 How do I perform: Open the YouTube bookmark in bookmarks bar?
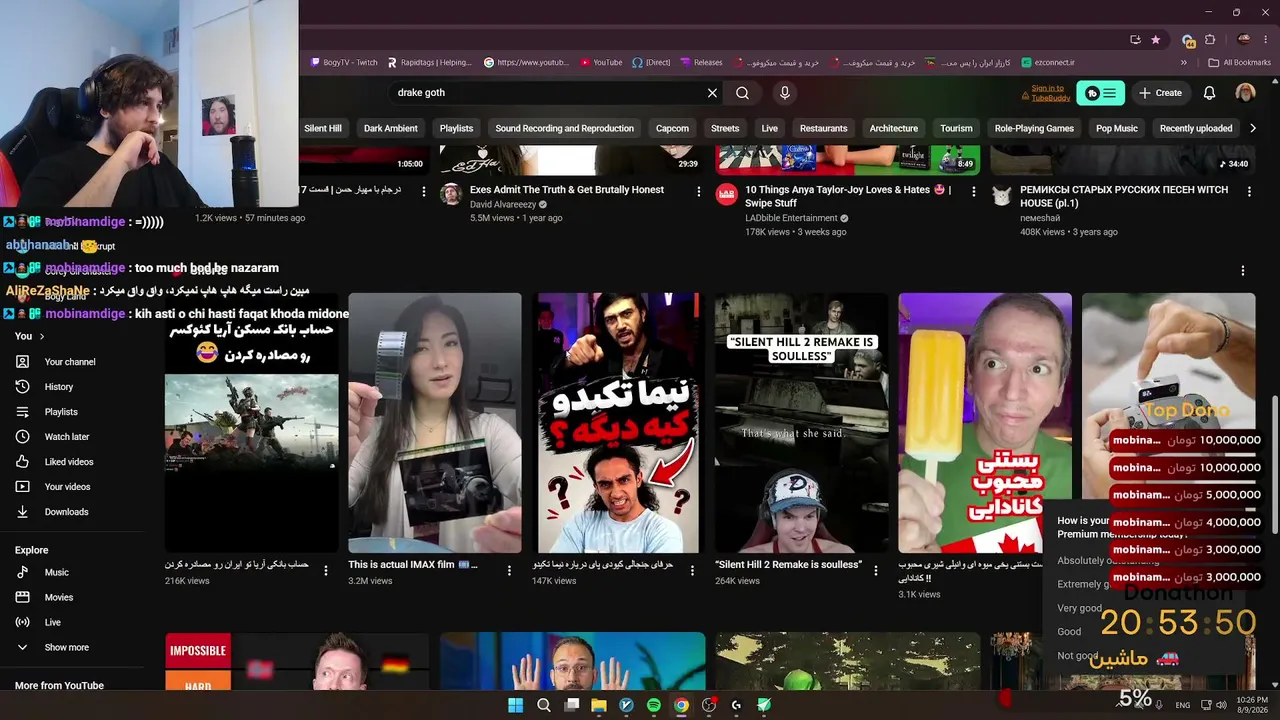pos(600,62)
